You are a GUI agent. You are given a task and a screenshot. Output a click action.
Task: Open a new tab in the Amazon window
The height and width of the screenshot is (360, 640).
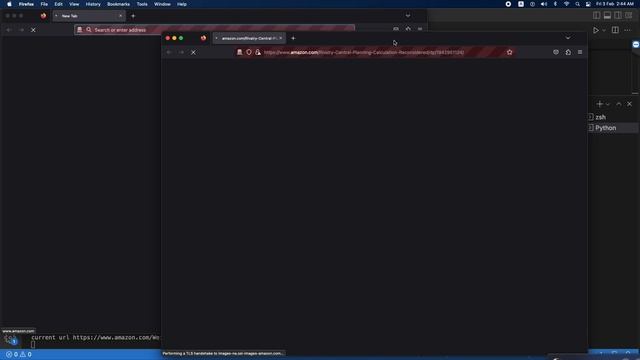293,38
